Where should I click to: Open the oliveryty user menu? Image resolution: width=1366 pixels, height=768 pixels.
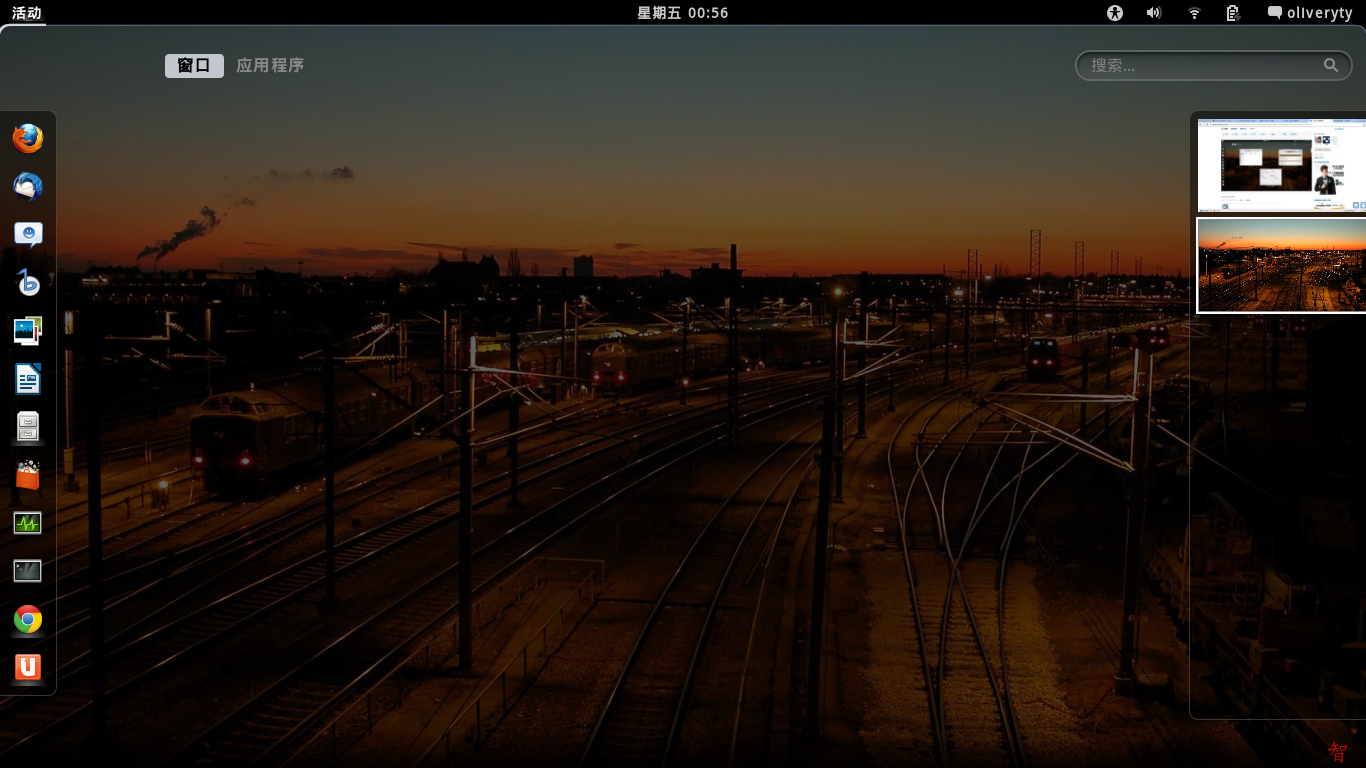[x=1310, y=13]
